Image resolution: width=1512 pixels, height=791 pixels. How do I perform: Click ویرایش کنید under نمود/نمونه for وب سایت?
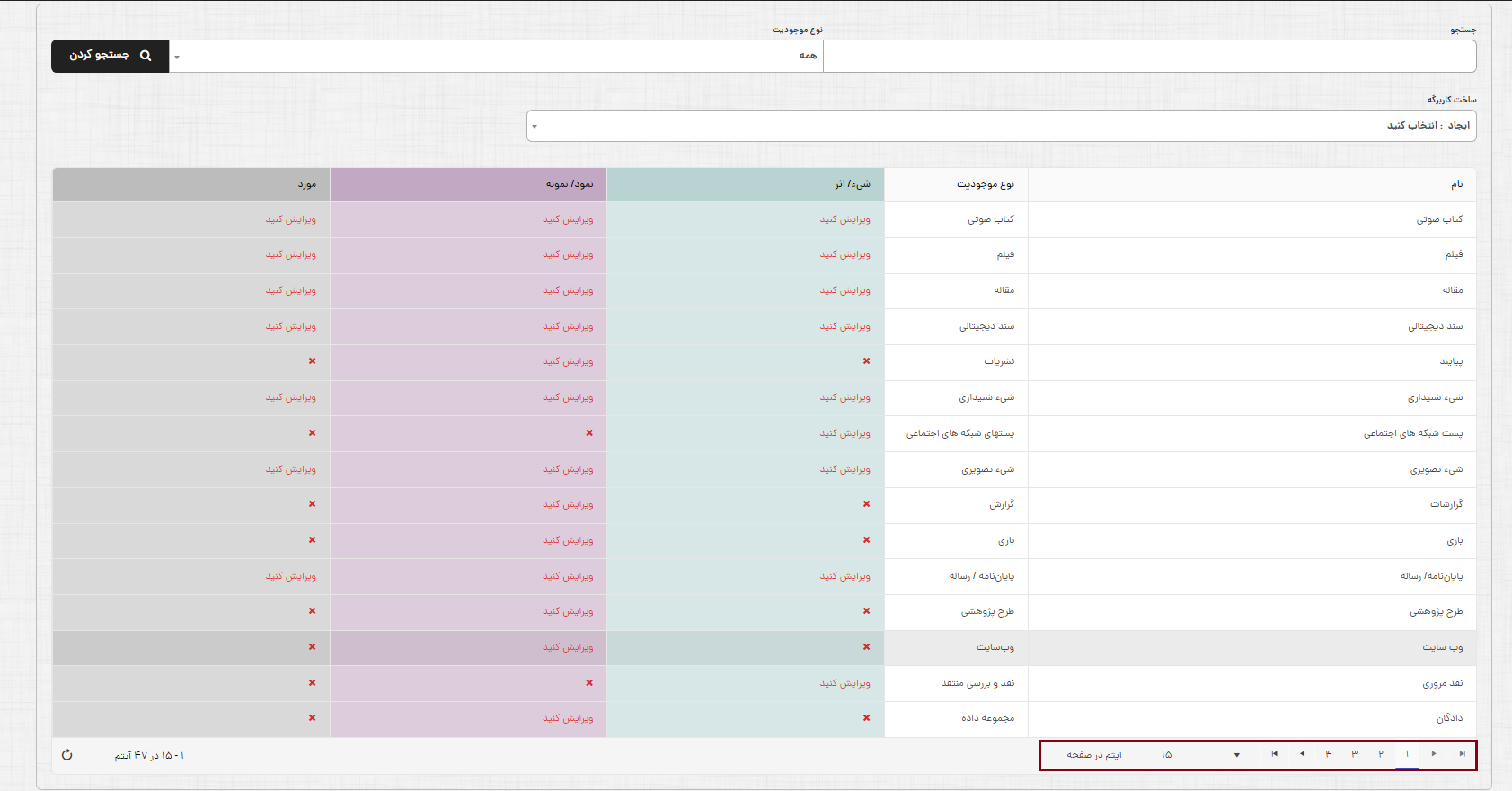[568, 648]
